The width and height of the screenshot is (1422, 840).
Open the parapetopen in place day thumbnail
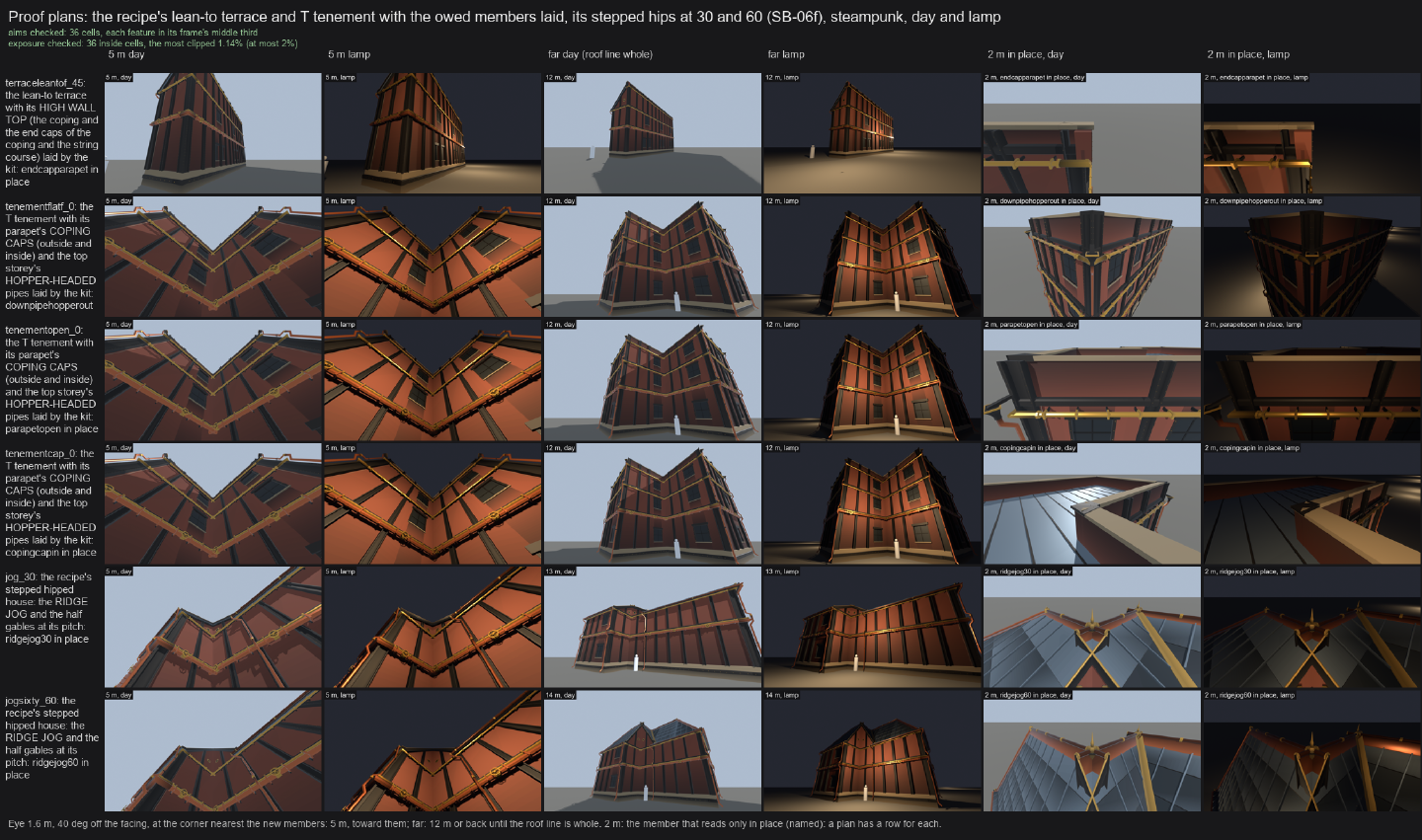(1092, 380)
